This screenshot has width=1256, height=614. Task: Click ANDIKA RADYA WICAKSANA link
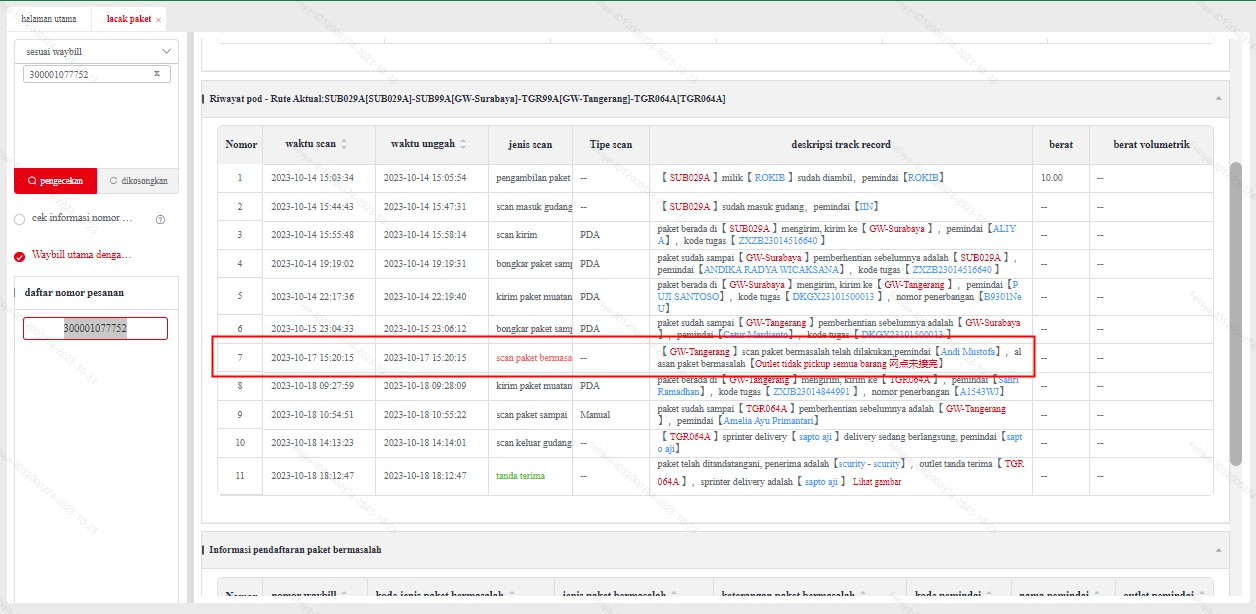click(772, 269)
